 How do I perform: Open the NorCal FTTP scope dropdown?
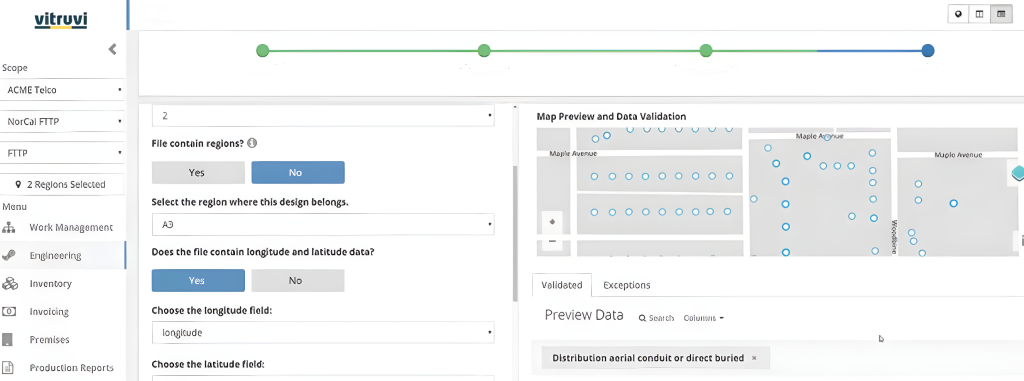(62, 122)
